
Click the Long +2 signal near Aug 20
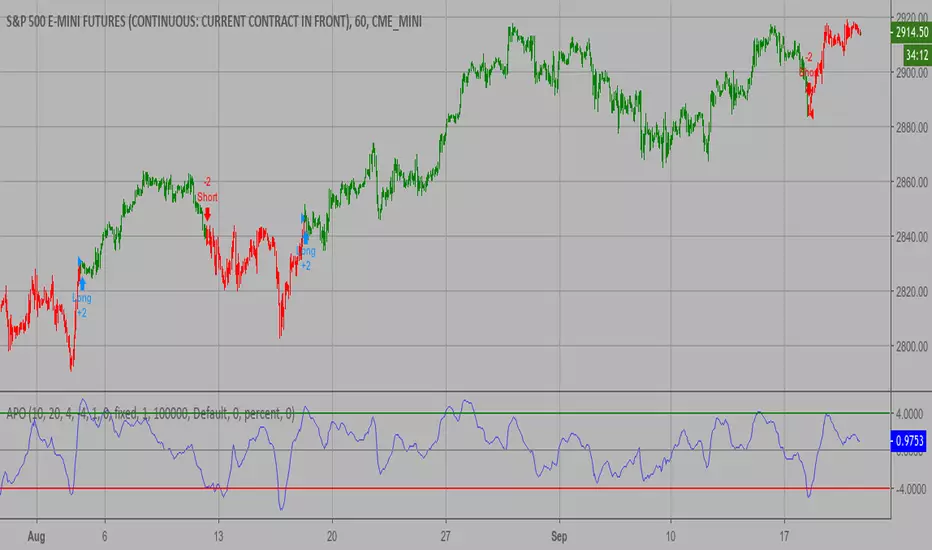pyautogui.click(x=306, y=258)
